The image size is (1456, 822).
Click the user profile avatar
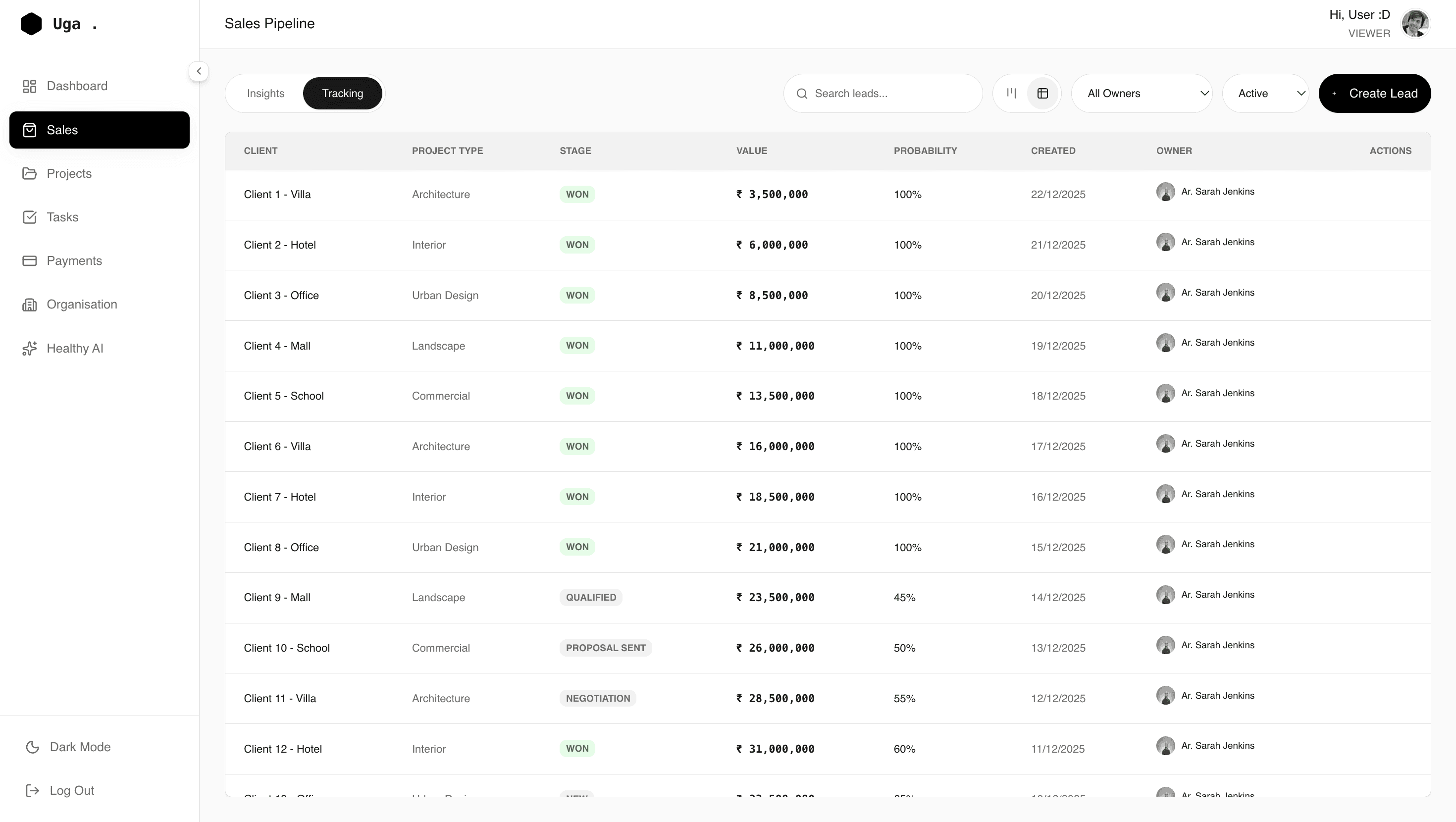[1415, 24]
